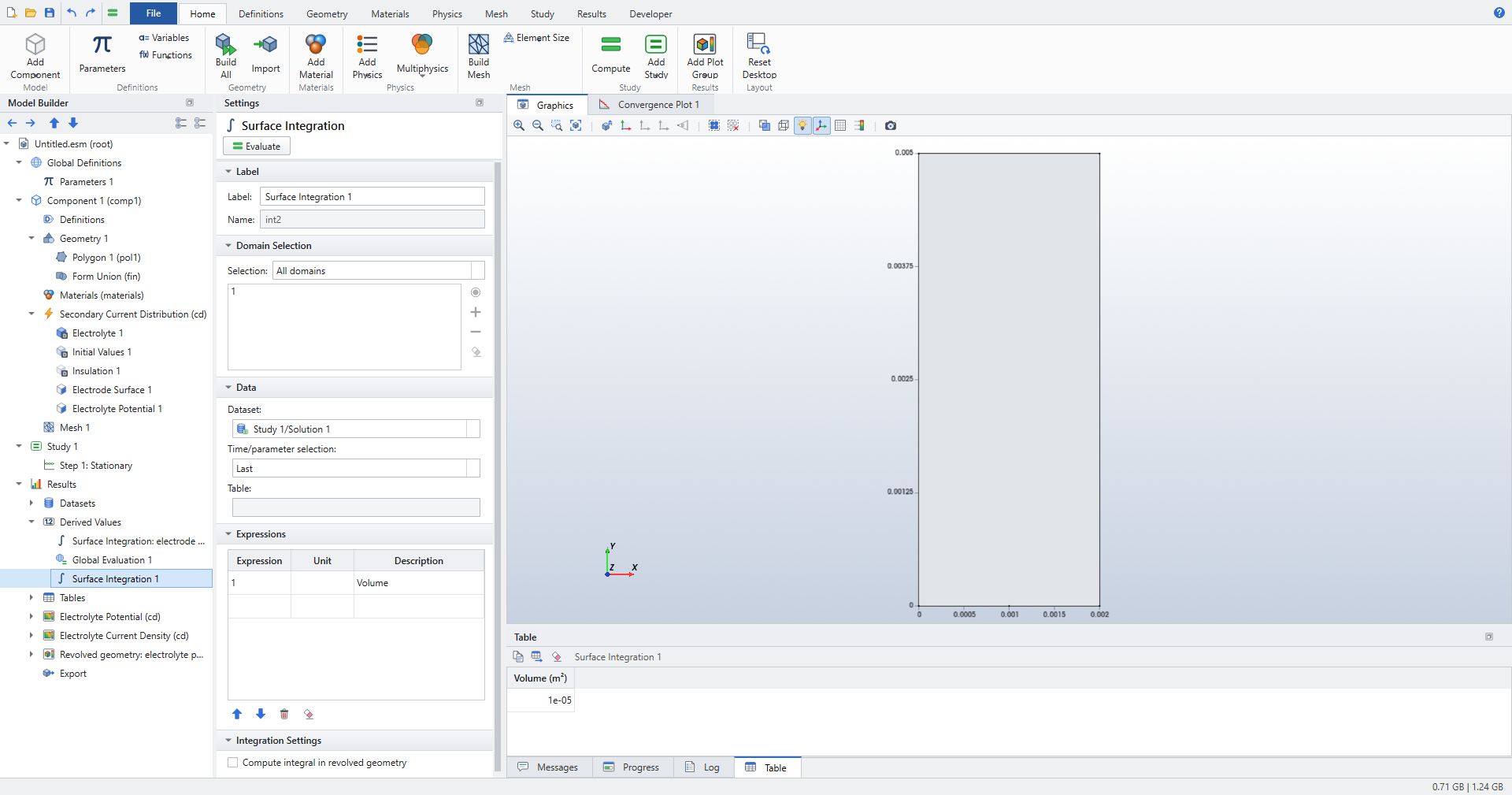The height and width of the screenshot is (795, 1512).
Task: Switch to the Geometry ribbon tab
Action: [x=327, y=14]
